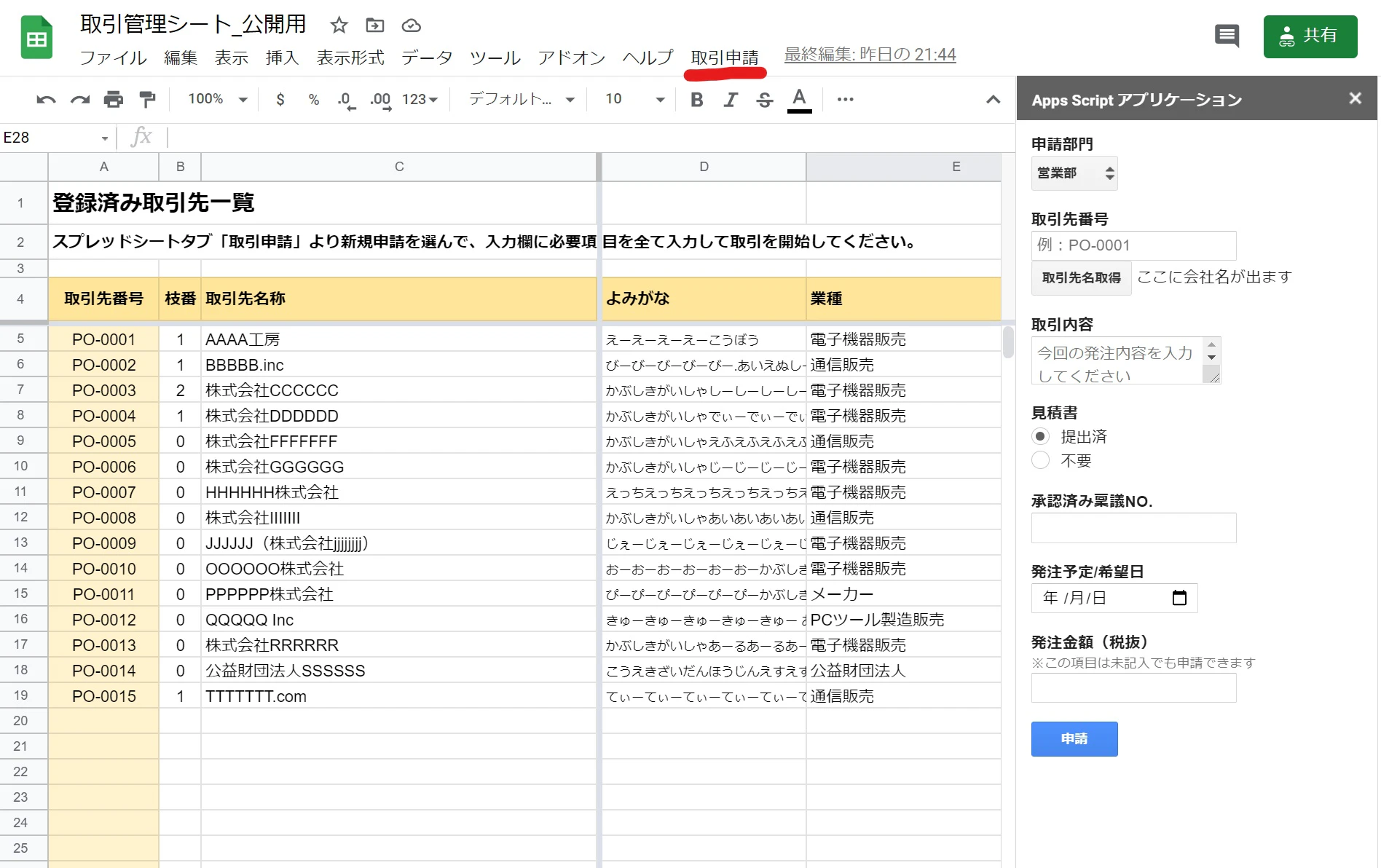
Task: Open the comment history icon
Action: point(1227,35)
